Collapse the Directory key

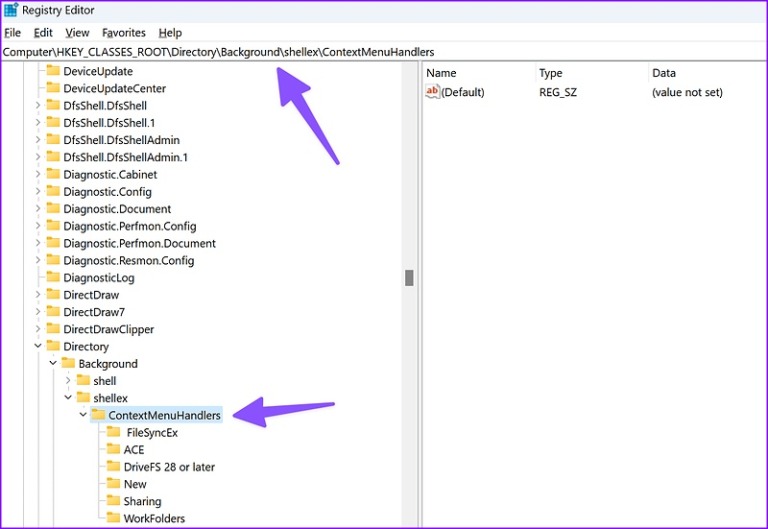(x=38, y=346)
